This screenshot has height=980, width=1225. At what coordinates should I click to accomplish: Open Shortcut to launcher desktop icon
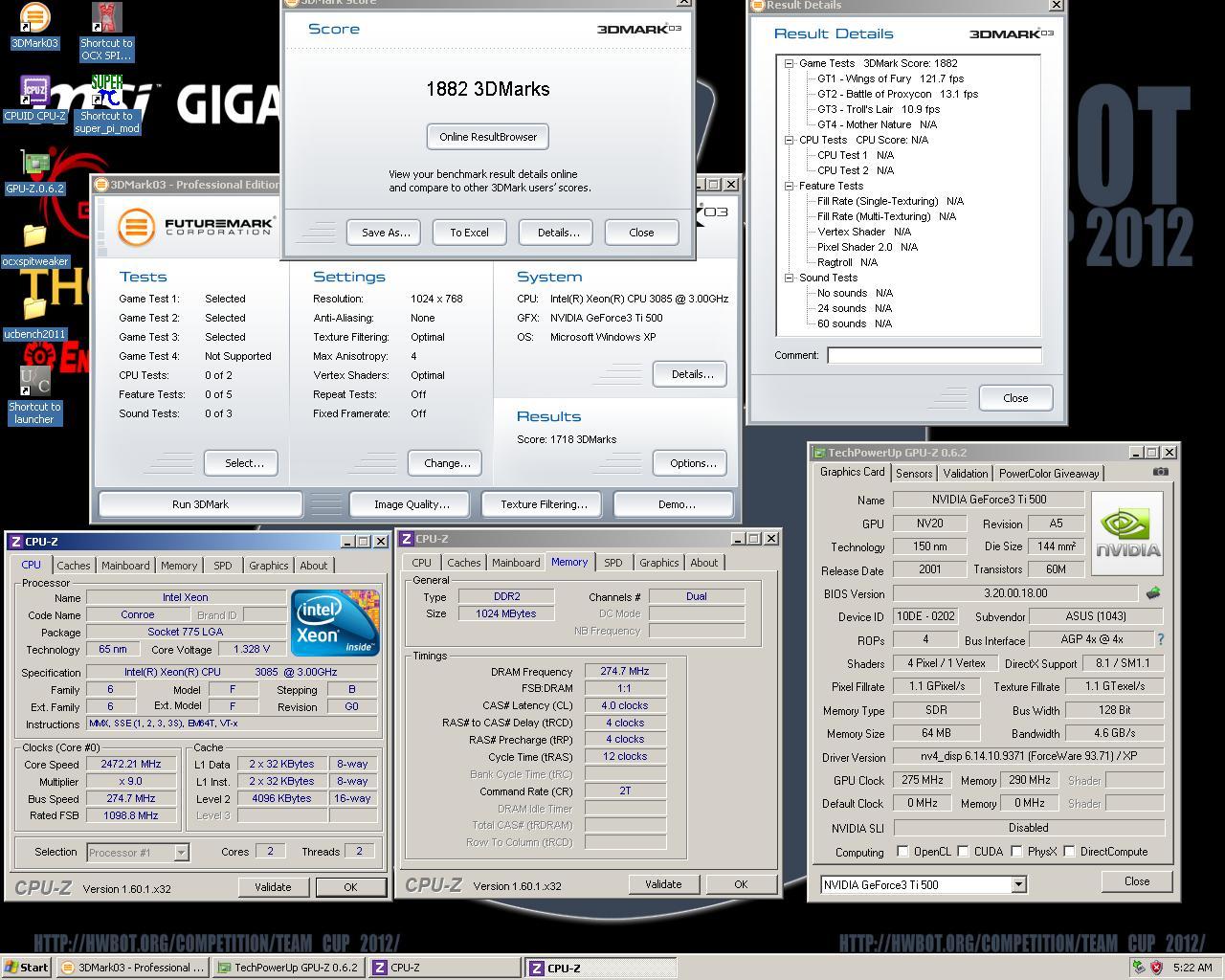point(34,396)
